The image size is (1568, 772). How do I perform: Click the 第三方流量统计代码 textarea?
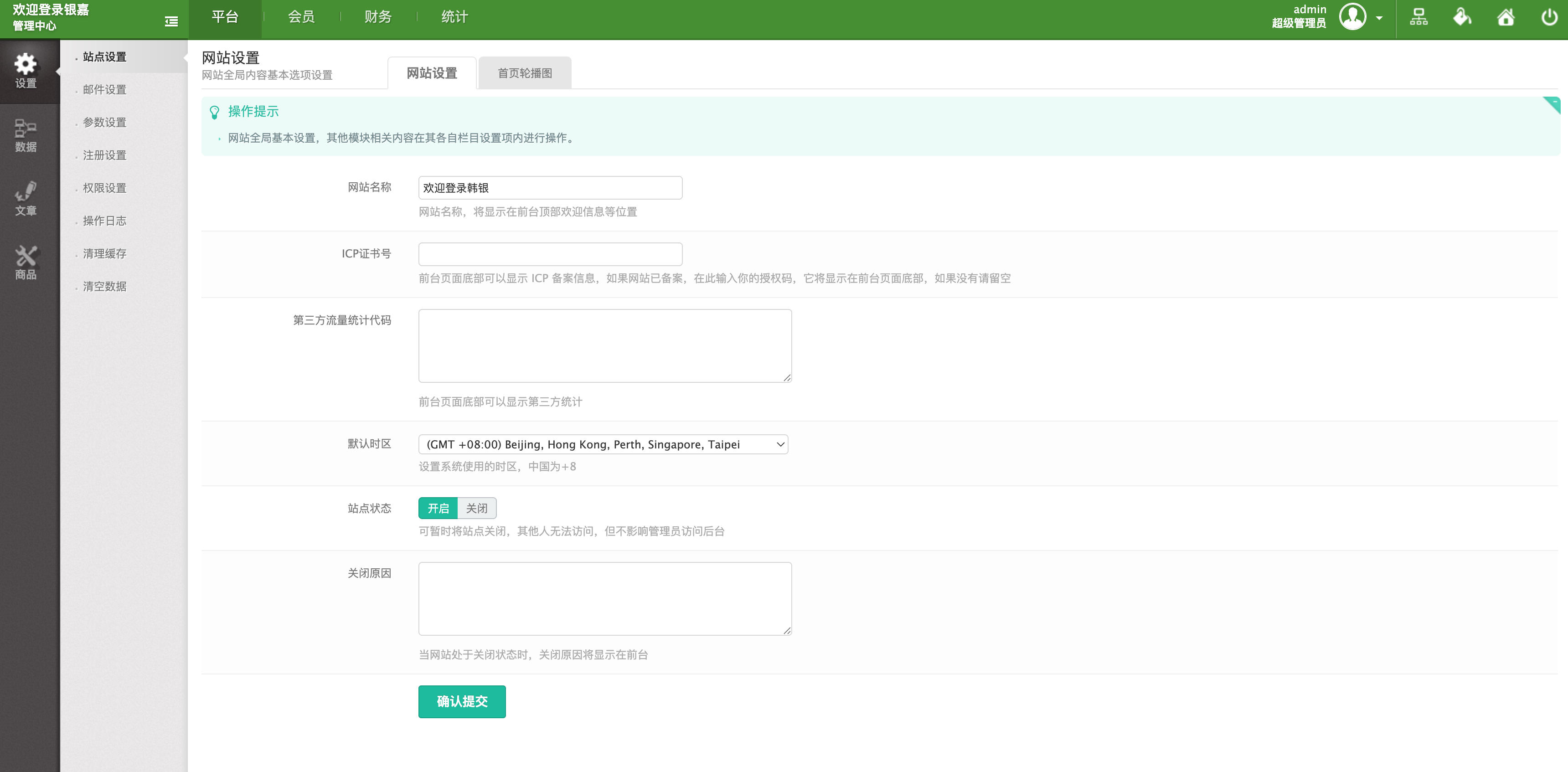[605, 345]
